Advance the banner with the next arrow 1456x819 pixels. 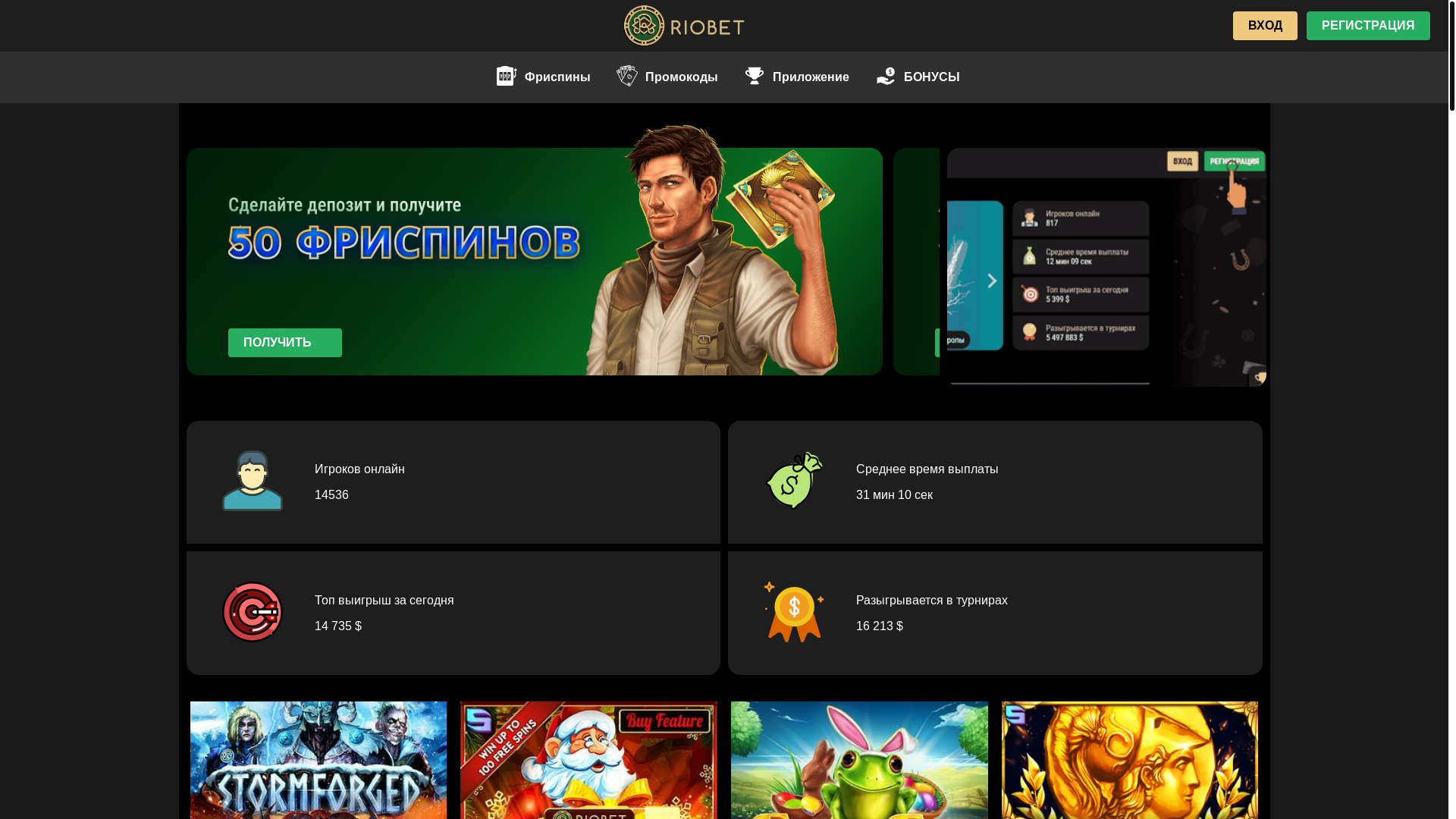click(992, 281)
